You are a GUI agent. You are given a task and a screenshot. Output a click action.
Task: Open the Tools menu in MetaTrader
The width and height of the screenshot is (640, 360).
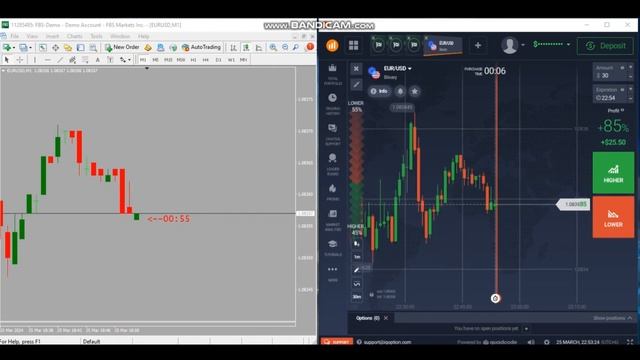(96, 36)
